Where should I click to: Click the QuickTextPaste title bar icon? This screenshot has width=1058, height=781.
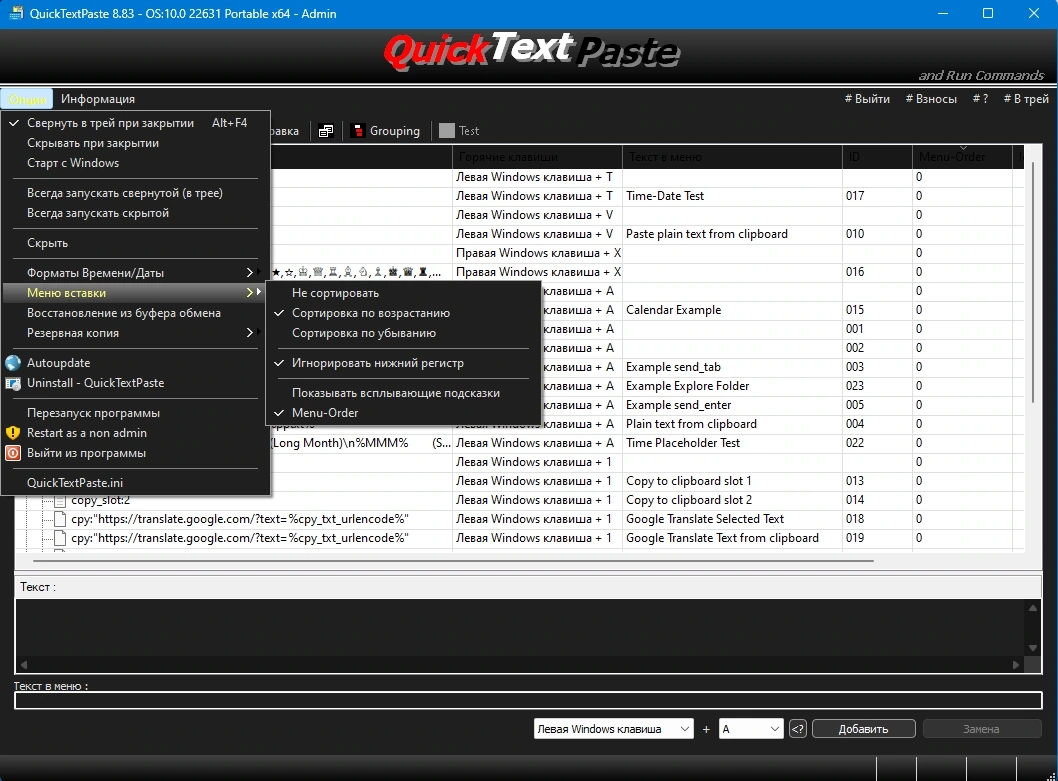pyautogui.click(x=16, y=14)
